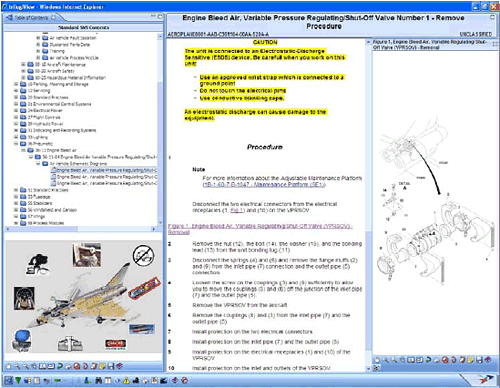Viewport: 500px width, 388px height.
Task: Click the green left arrow back icon
Action: (x=57, y=380)
